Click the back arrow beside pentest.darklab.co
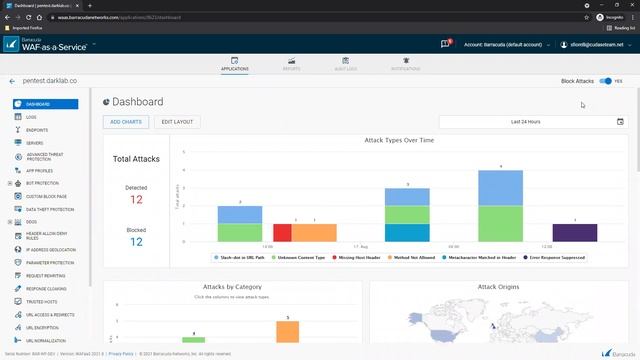 (12, 81)
